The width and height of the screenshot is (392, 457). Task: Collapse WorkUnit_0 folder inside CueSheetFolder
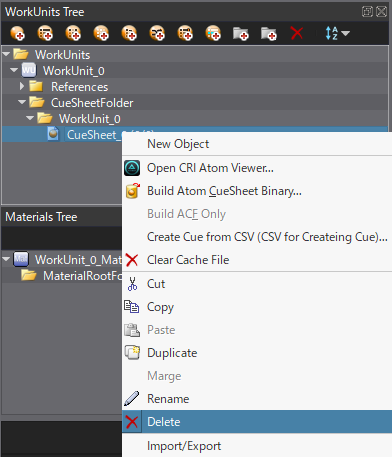pos(30,118)
